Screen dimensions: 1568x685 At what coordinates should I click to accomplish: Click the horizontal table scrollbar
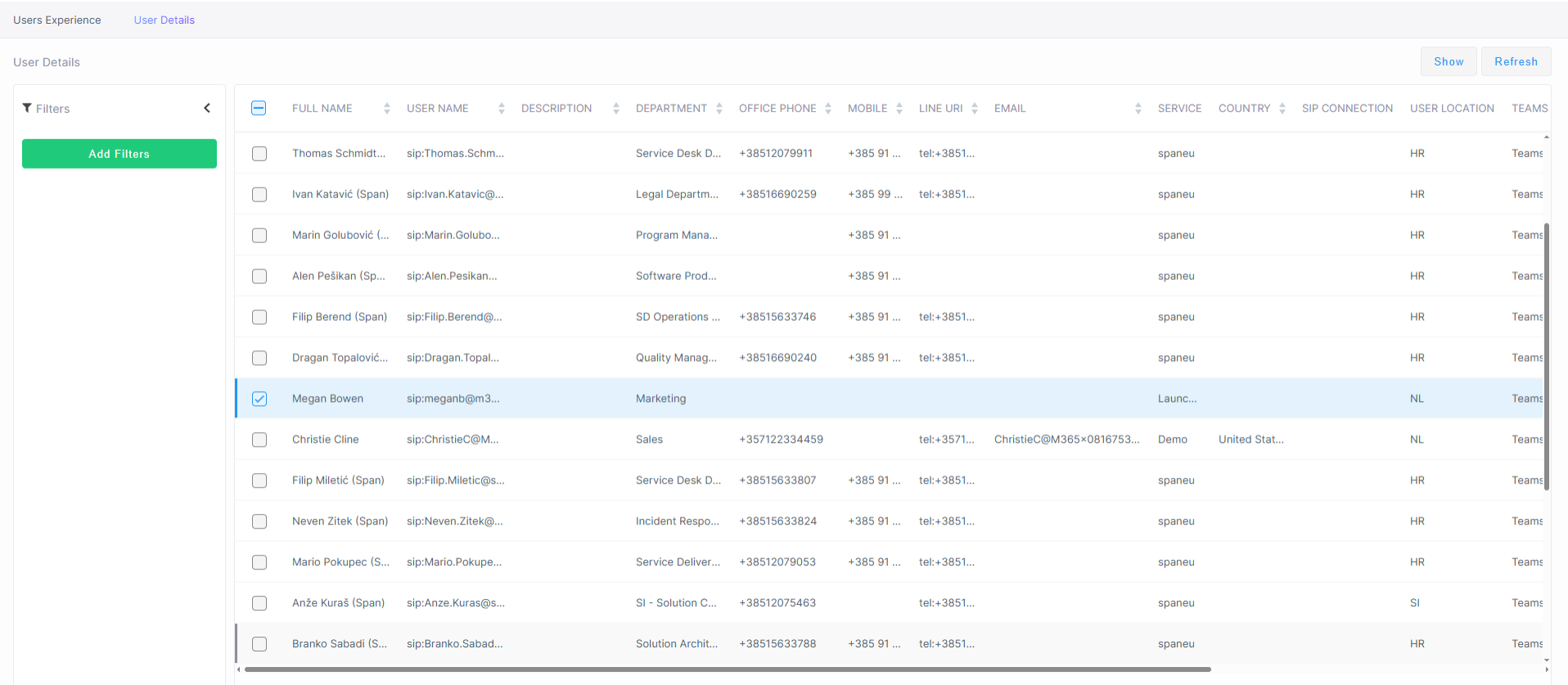click(727, 669)
